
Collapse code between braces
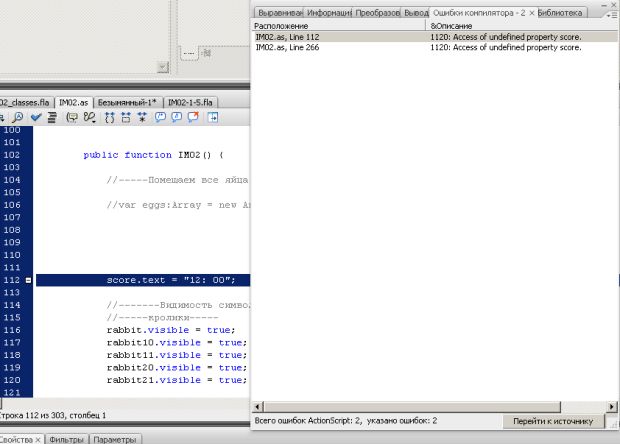tap(110, 117)
